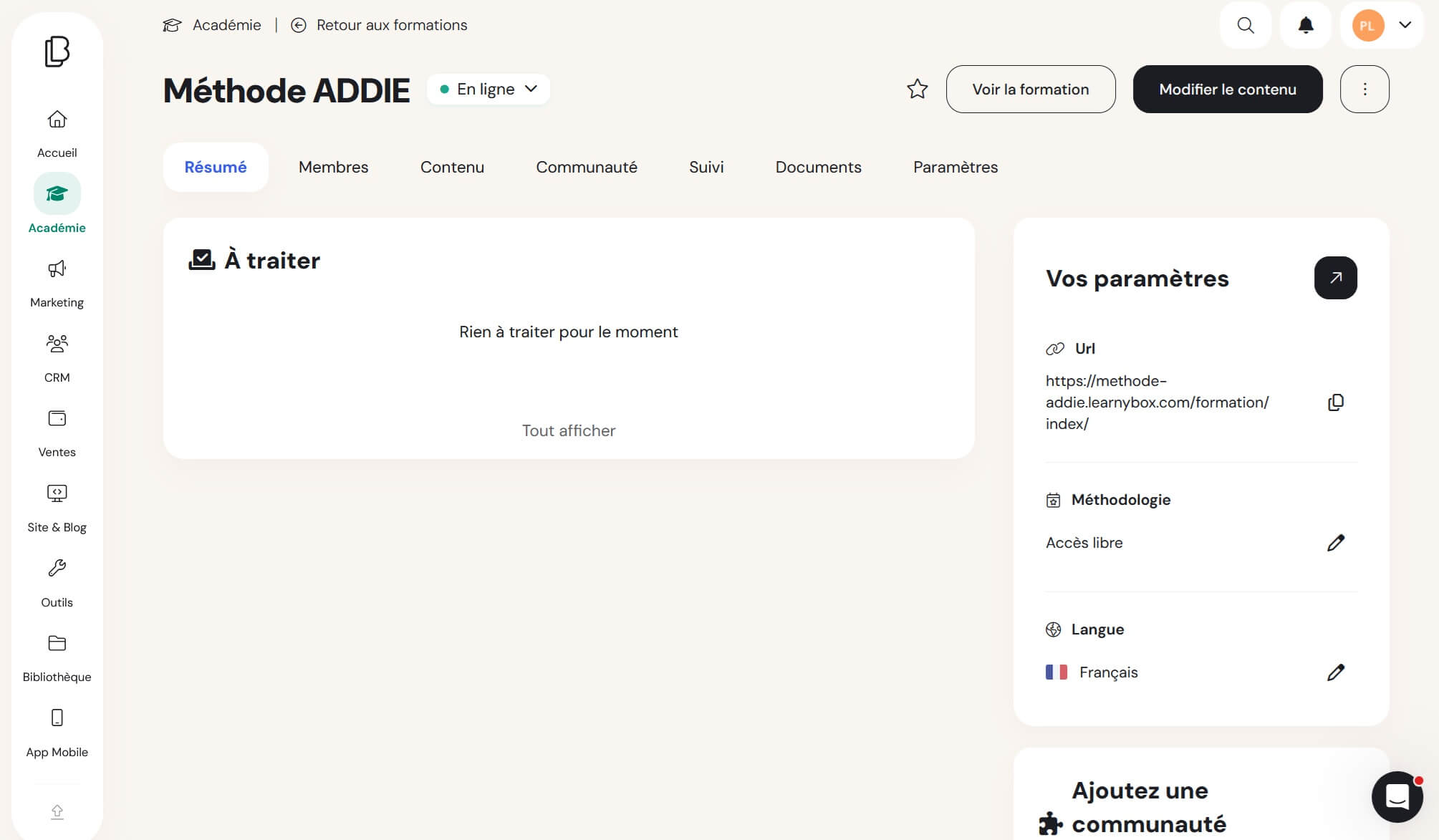1439x840 pixels.
Task: Switch to the Résumé tab
Action: [x=216, y=167]
